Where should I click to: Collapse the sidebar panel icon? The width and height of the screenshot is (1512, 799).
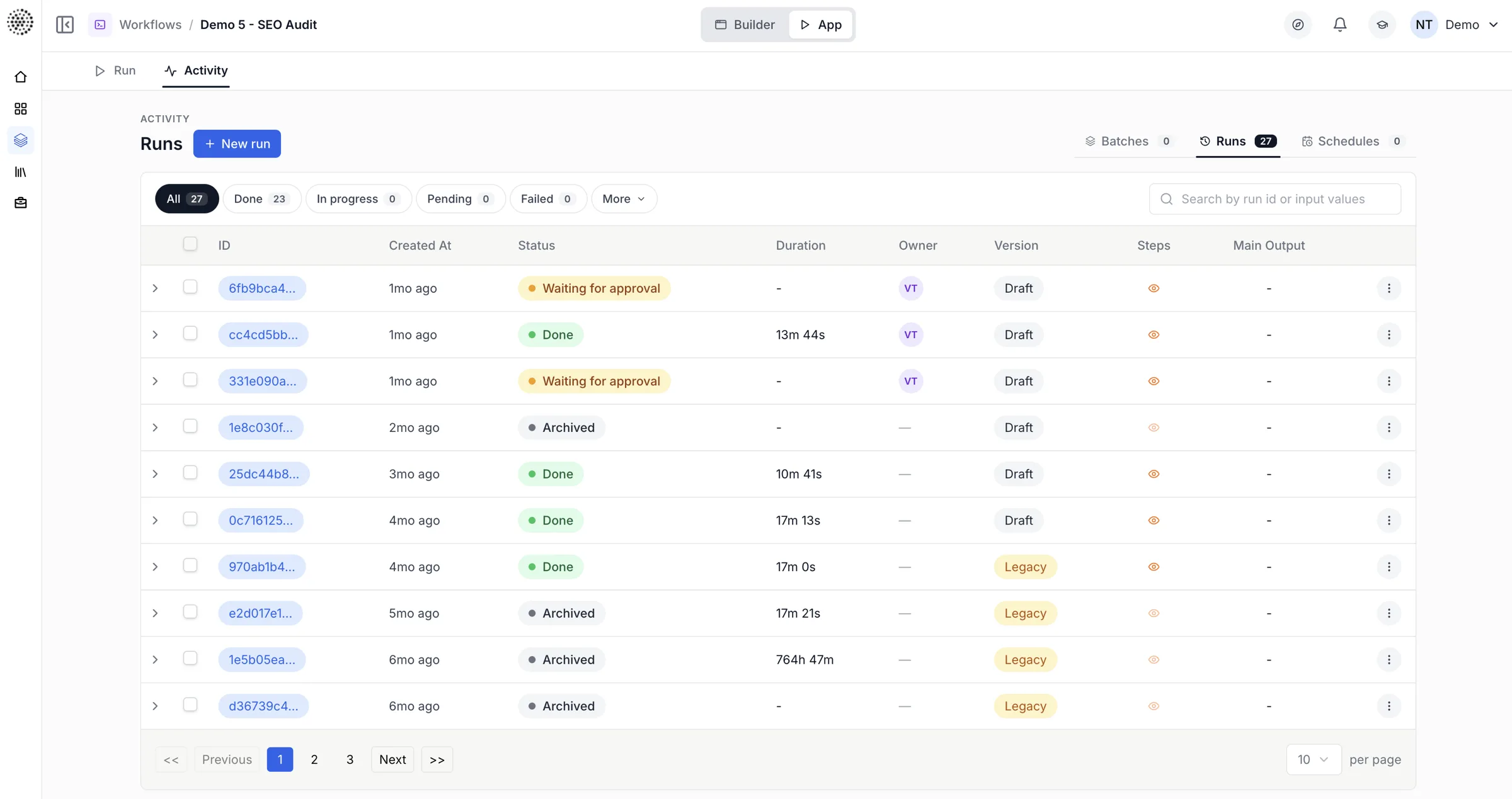click(x=65, y=25)
